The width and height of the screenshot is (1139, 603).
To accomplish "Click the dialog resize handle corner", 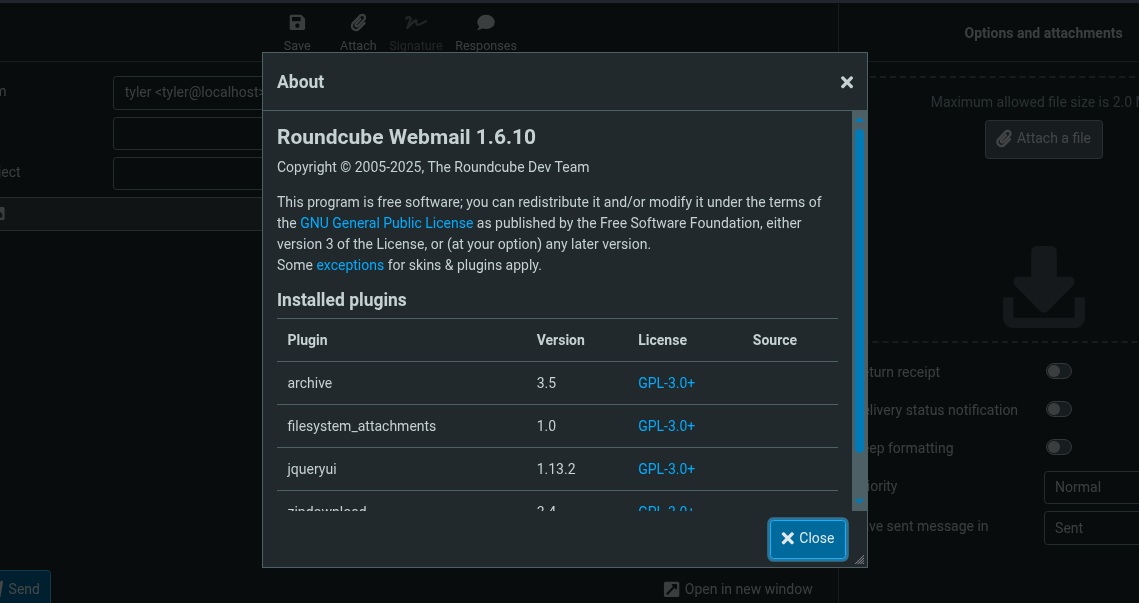I will pos(859,560).
